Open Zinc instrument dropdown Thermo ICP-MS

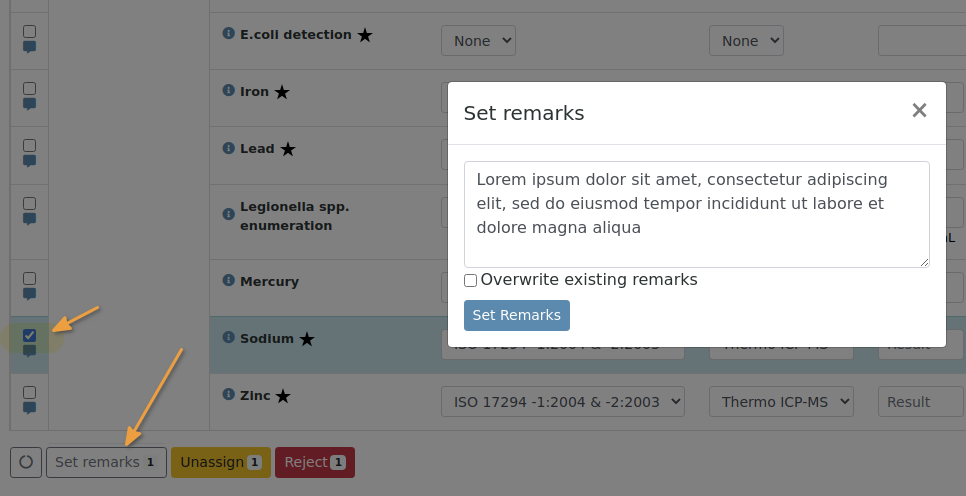point(781,402)
